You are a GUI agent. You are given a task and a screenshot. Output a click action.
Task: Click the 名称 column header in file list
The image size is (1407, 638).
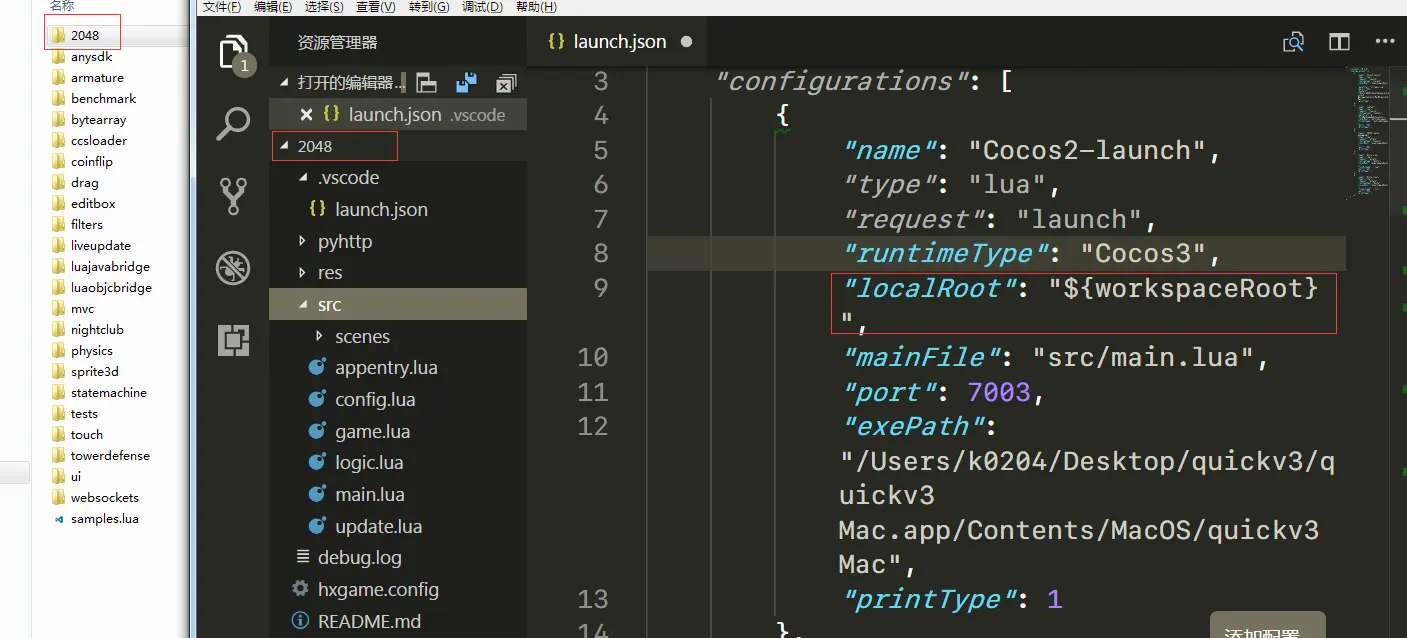(x=62, y=6)
